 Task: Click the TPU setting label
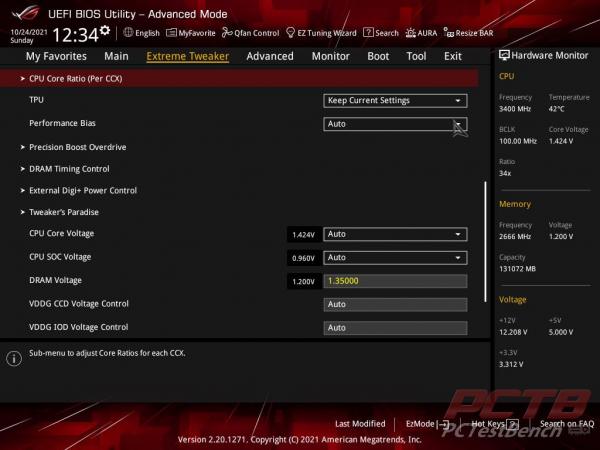36,100
